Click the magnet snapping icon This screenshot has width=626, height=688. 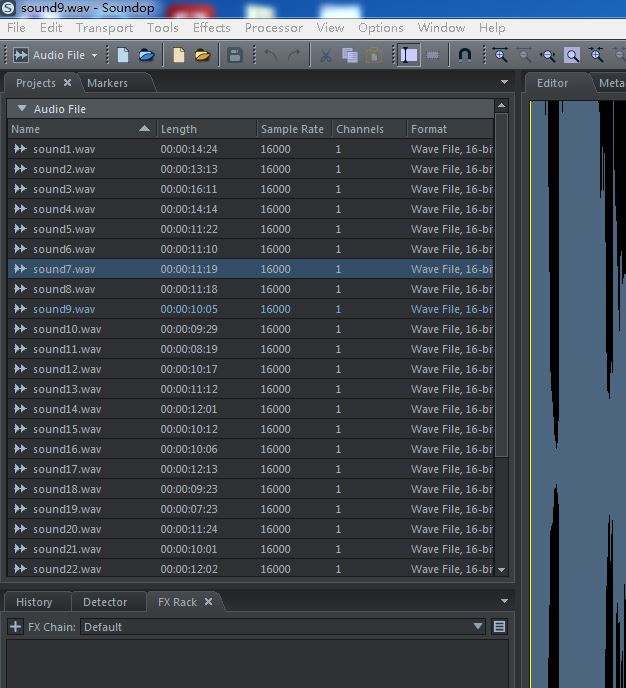coord(465,55)
